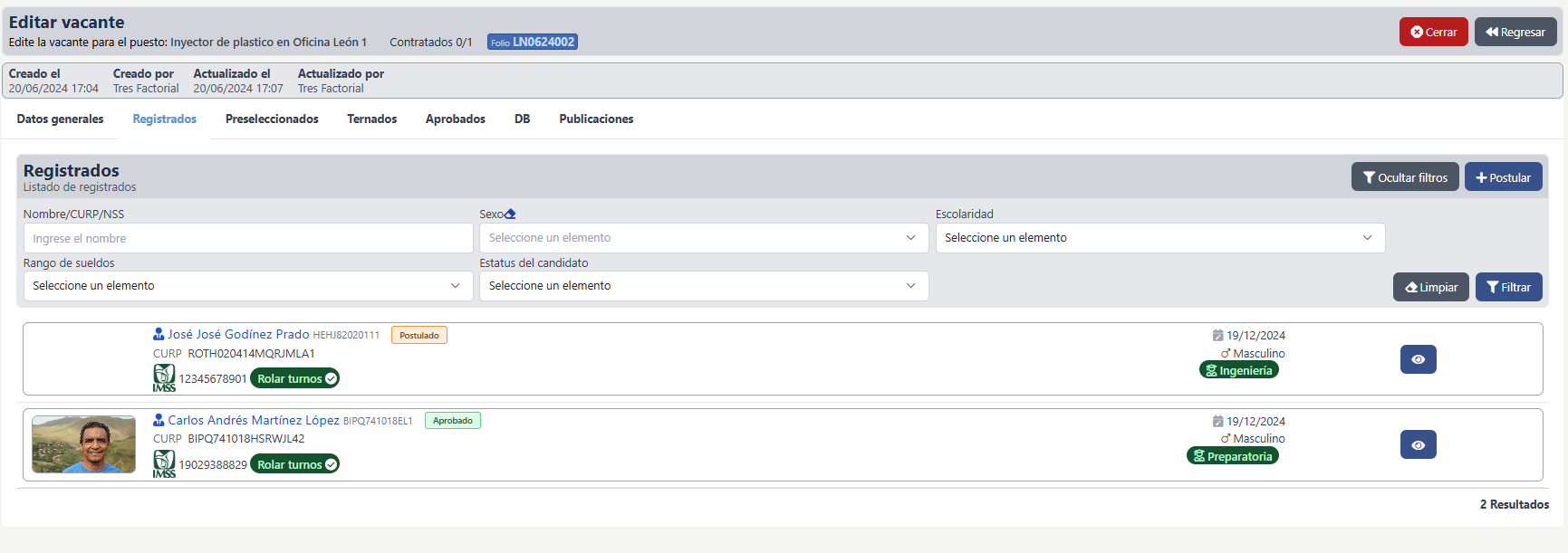1568x553 pixels.
Task: Click the red Cerrar button
Action: point(1433,32)
